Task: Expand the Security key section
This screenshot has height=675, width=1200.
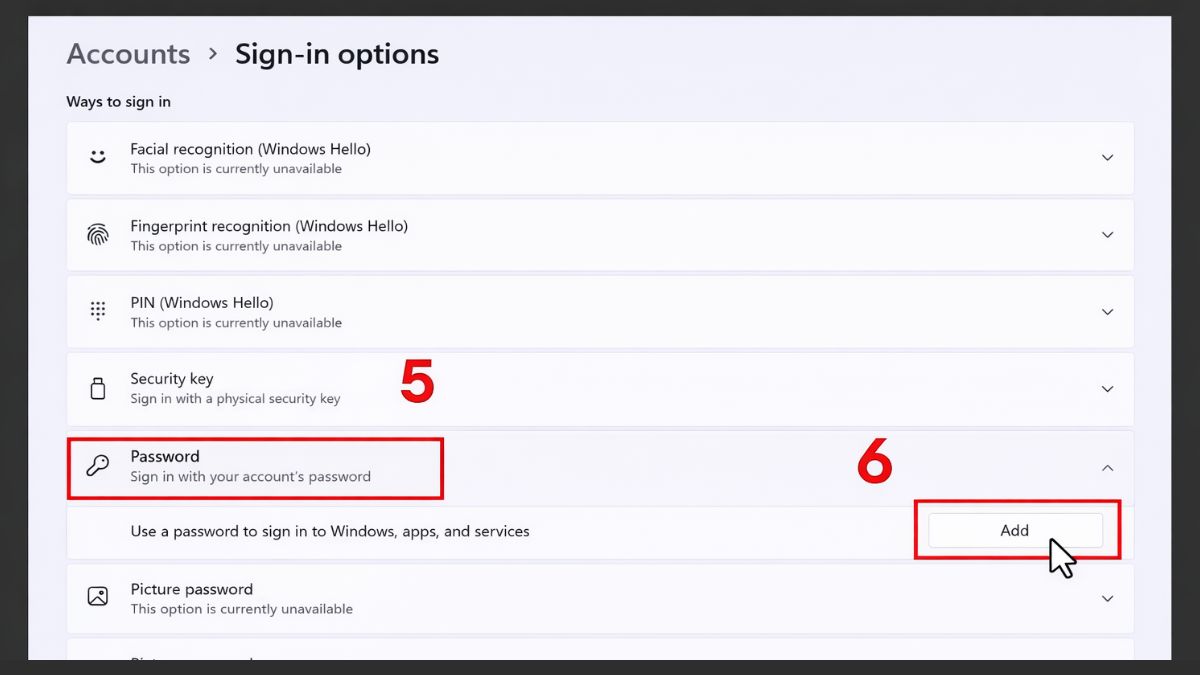Action: tap(1108, 389)
